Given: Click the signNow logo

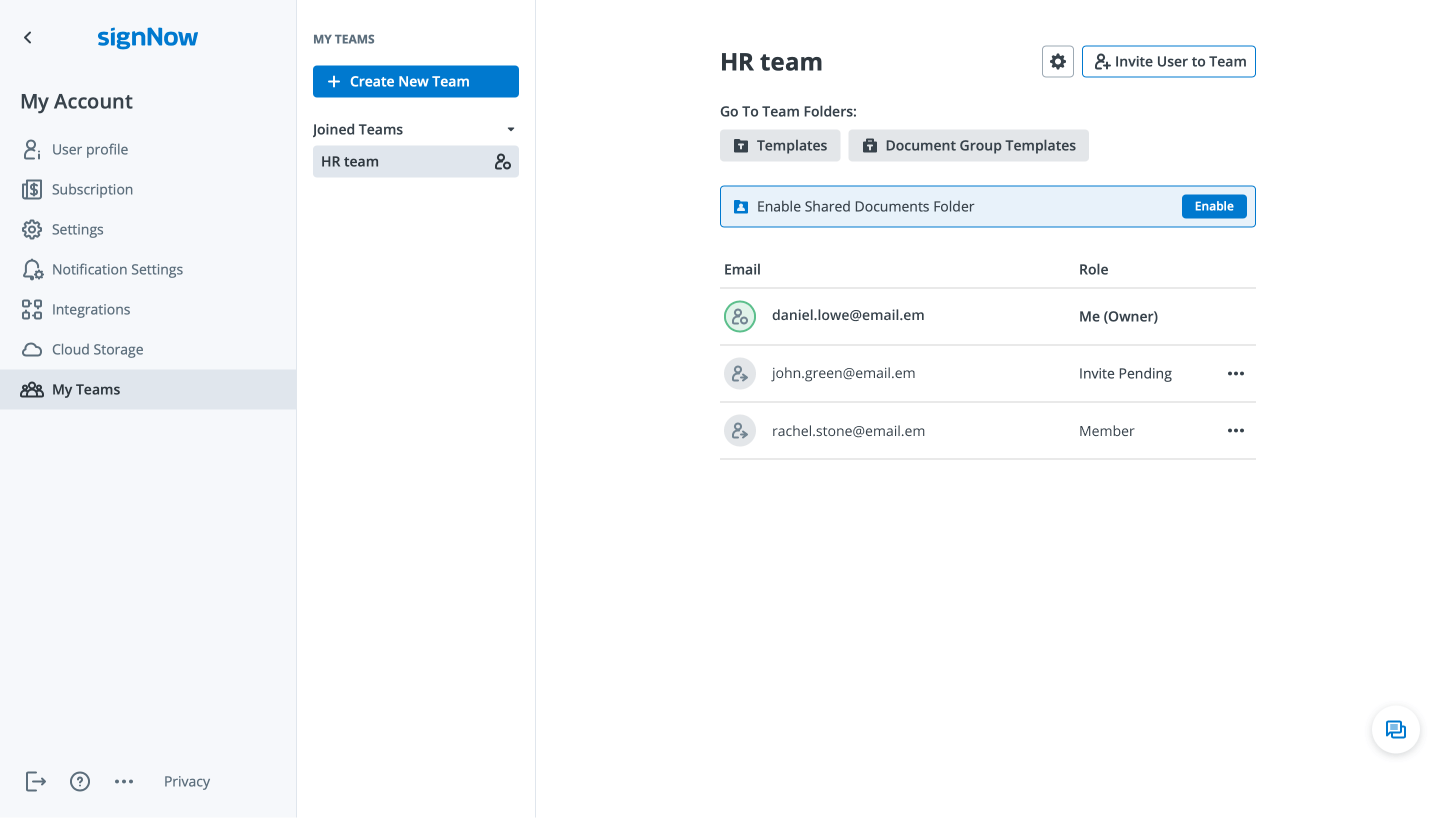Looking at the screenshot, I should tap(147, 38).
